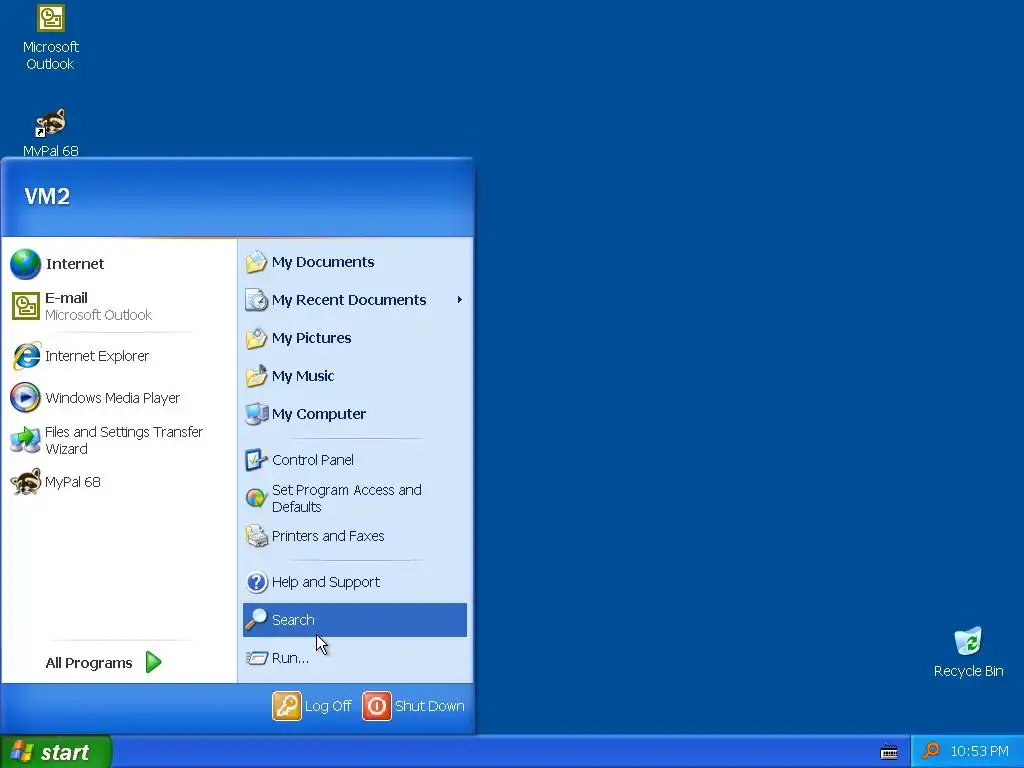Viewport: 1024px width, 768px height.
Task: Click Set Program Access and Defaults text
Action: (x=347, y=498)
